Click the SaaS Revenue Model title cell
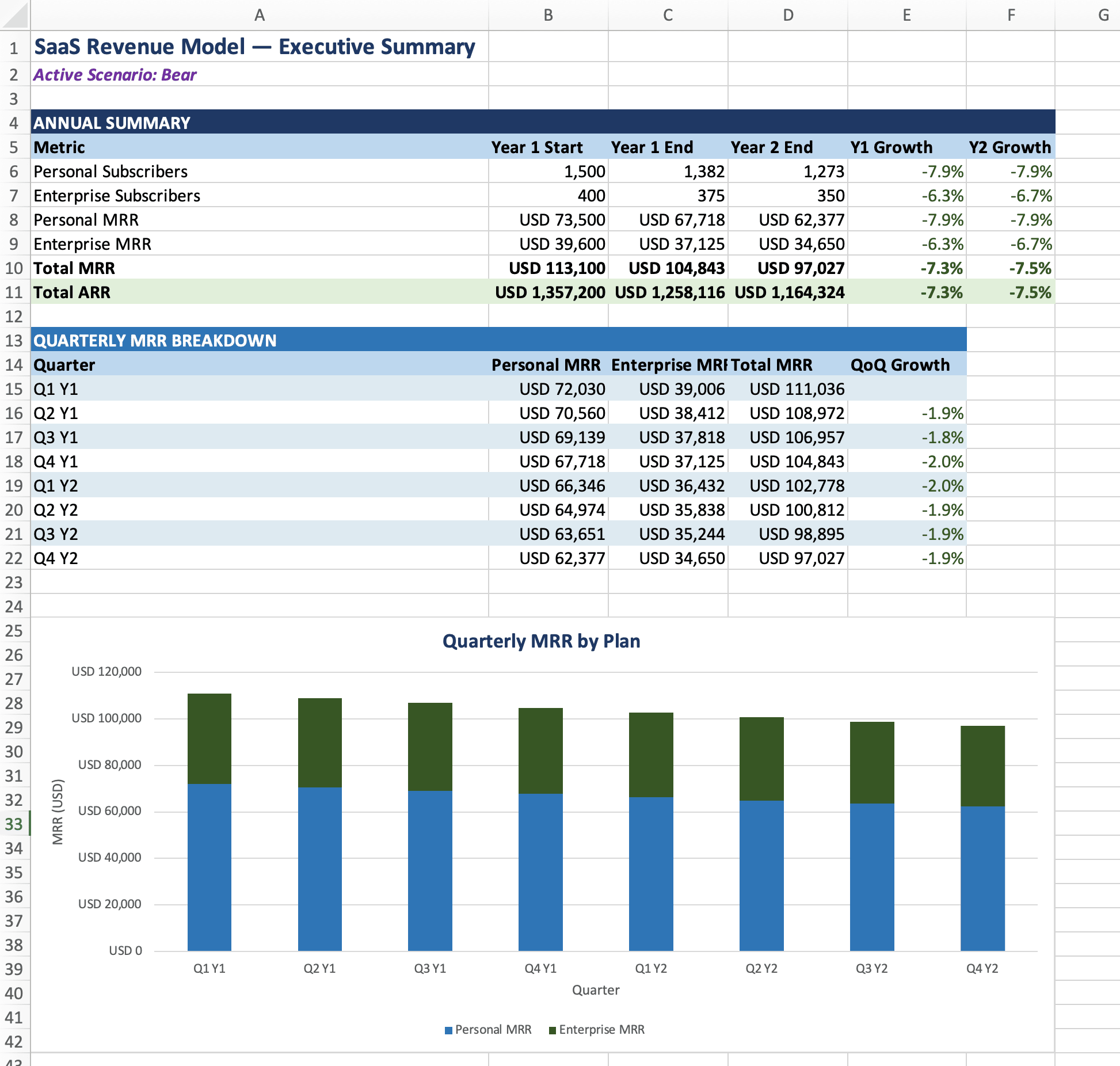 point(254,47)
